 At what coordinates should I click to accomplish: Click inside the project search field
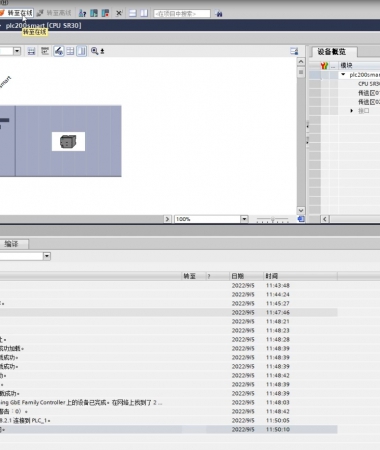point(182,14)
